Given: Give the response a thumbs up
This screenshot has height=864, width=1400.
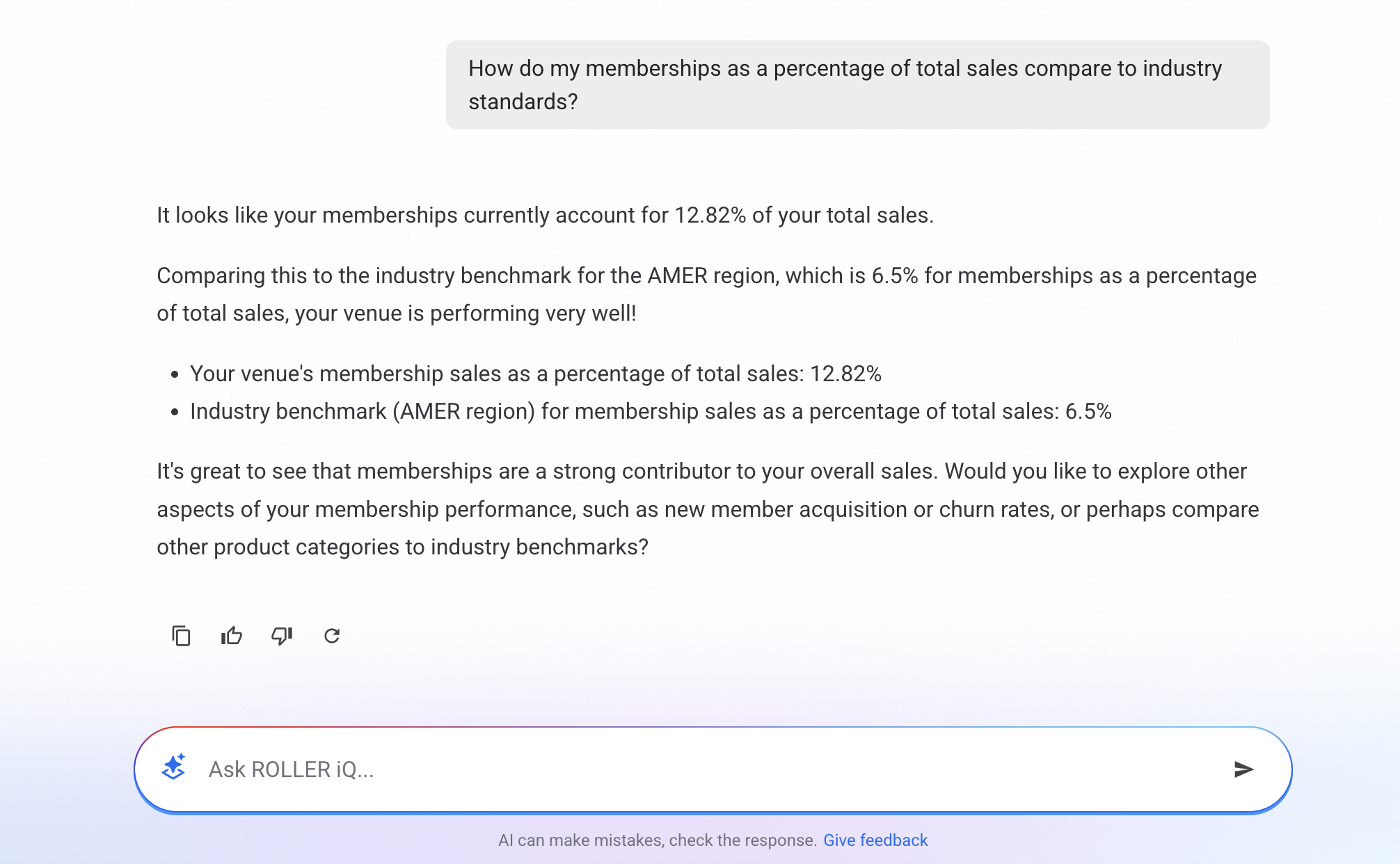Looking at the screenshot, I should (x=232, y=636).
